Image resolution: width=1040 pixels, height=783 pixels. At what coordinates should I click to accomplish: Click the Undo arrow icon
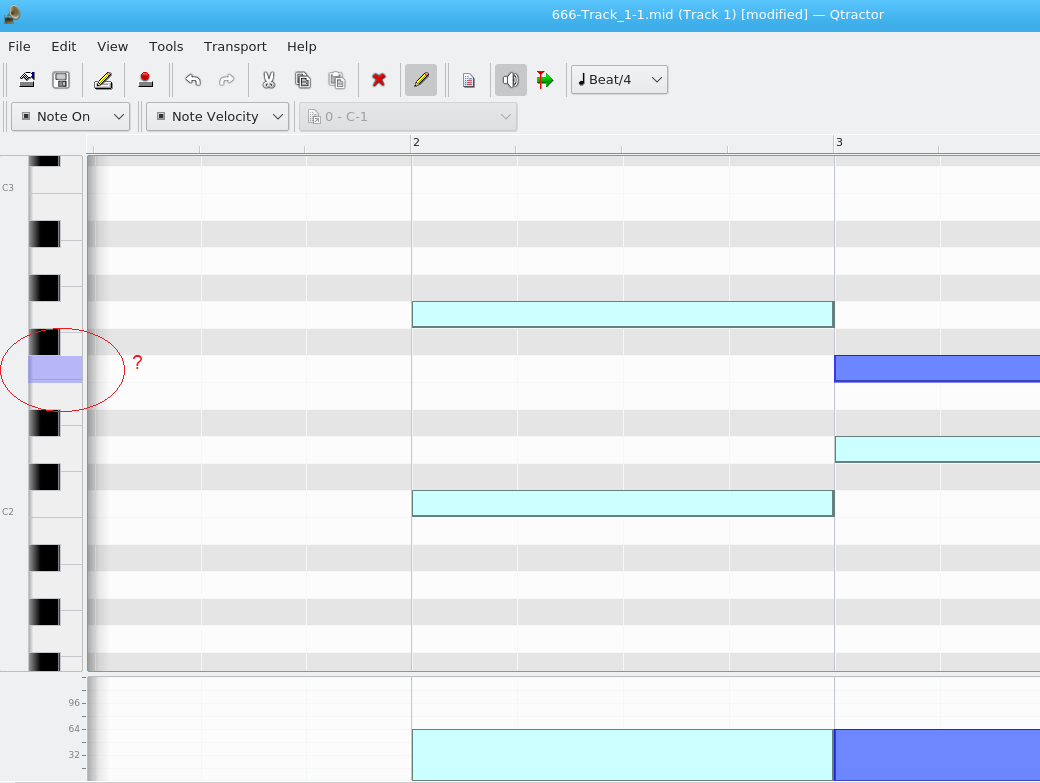192,80
